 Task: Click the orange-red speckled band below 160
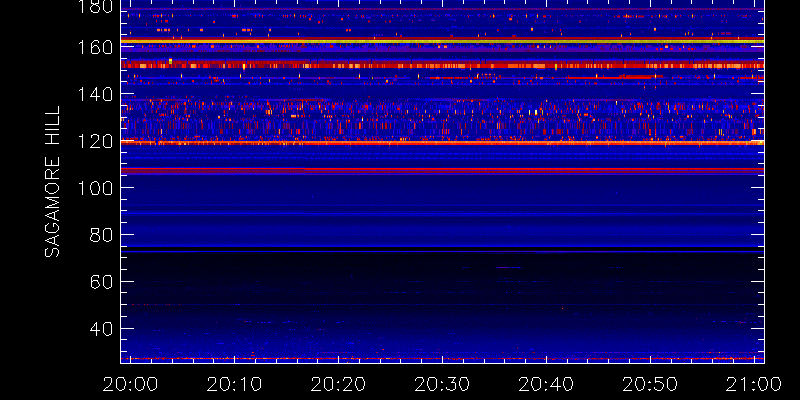coord(442,65)
